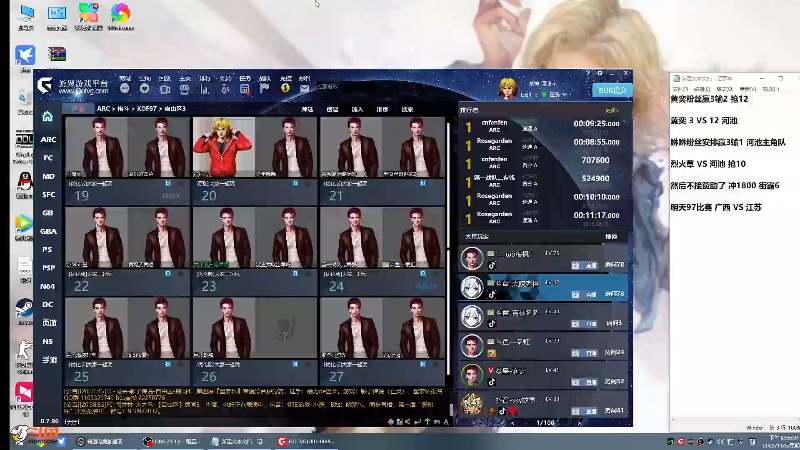800x450 pixels.
Task: Select N64 platform in sidebar
Action: point(48,286)
